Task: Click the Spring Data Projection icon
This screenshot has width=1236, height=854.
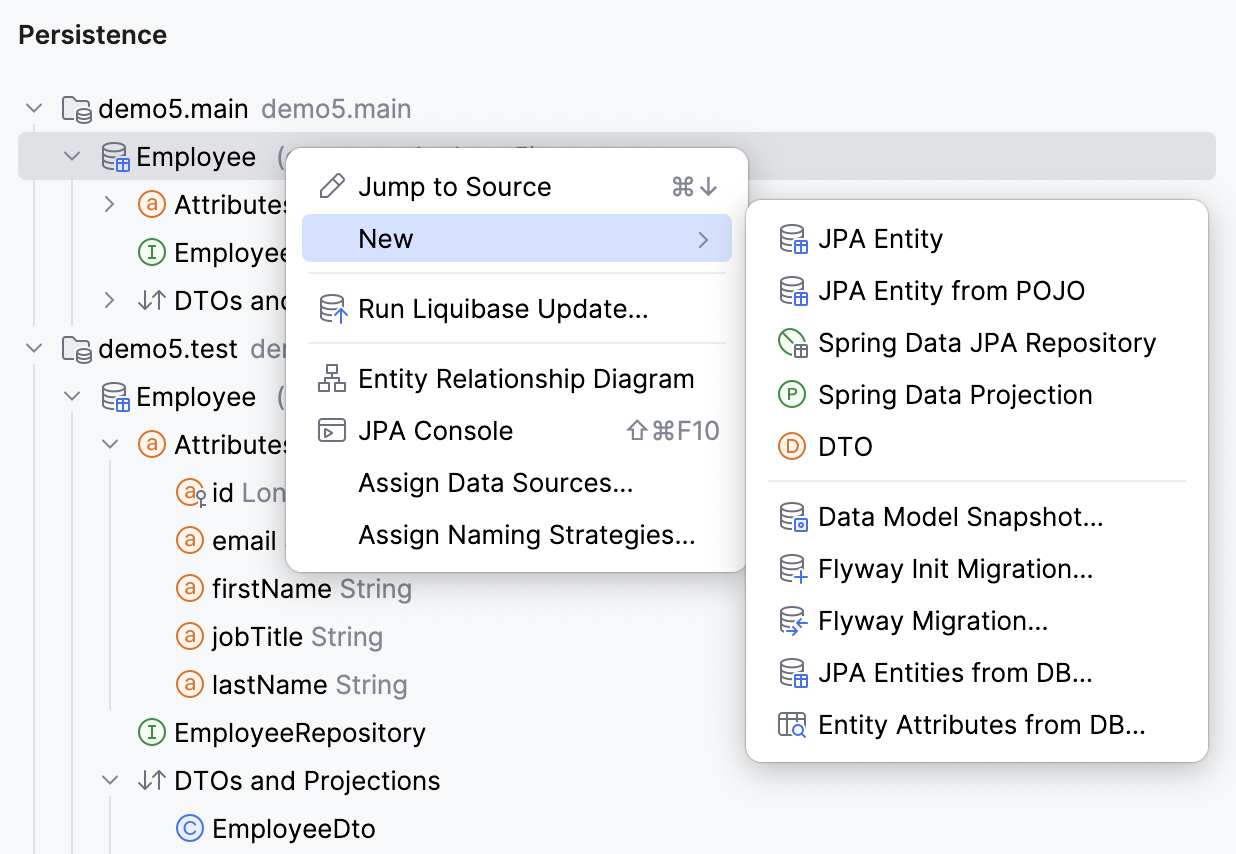Action: click(791, 396)
